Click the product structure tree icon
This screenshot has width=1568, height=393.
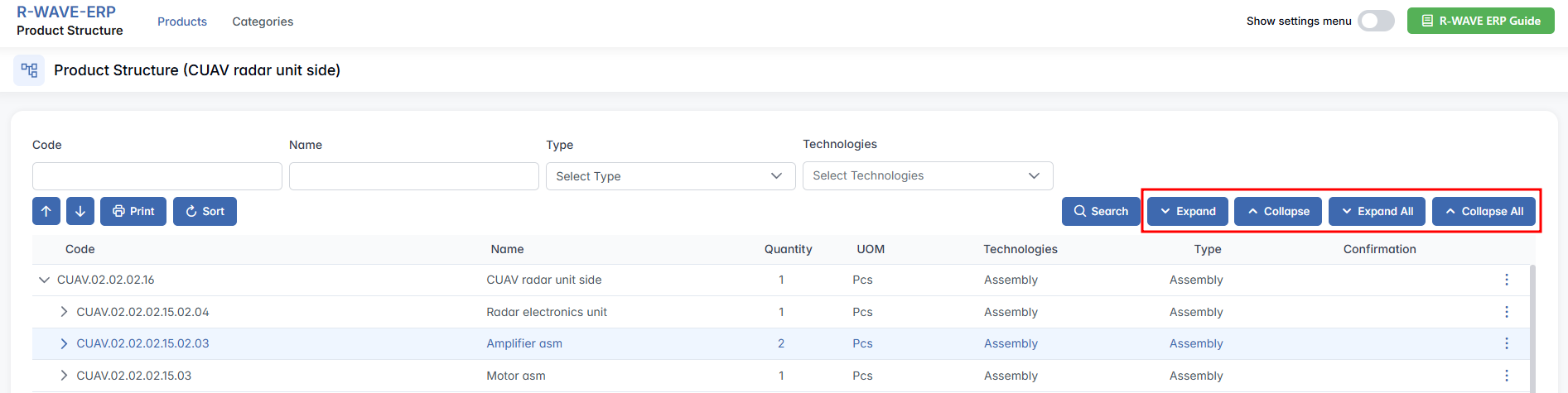tap(29, 70)
